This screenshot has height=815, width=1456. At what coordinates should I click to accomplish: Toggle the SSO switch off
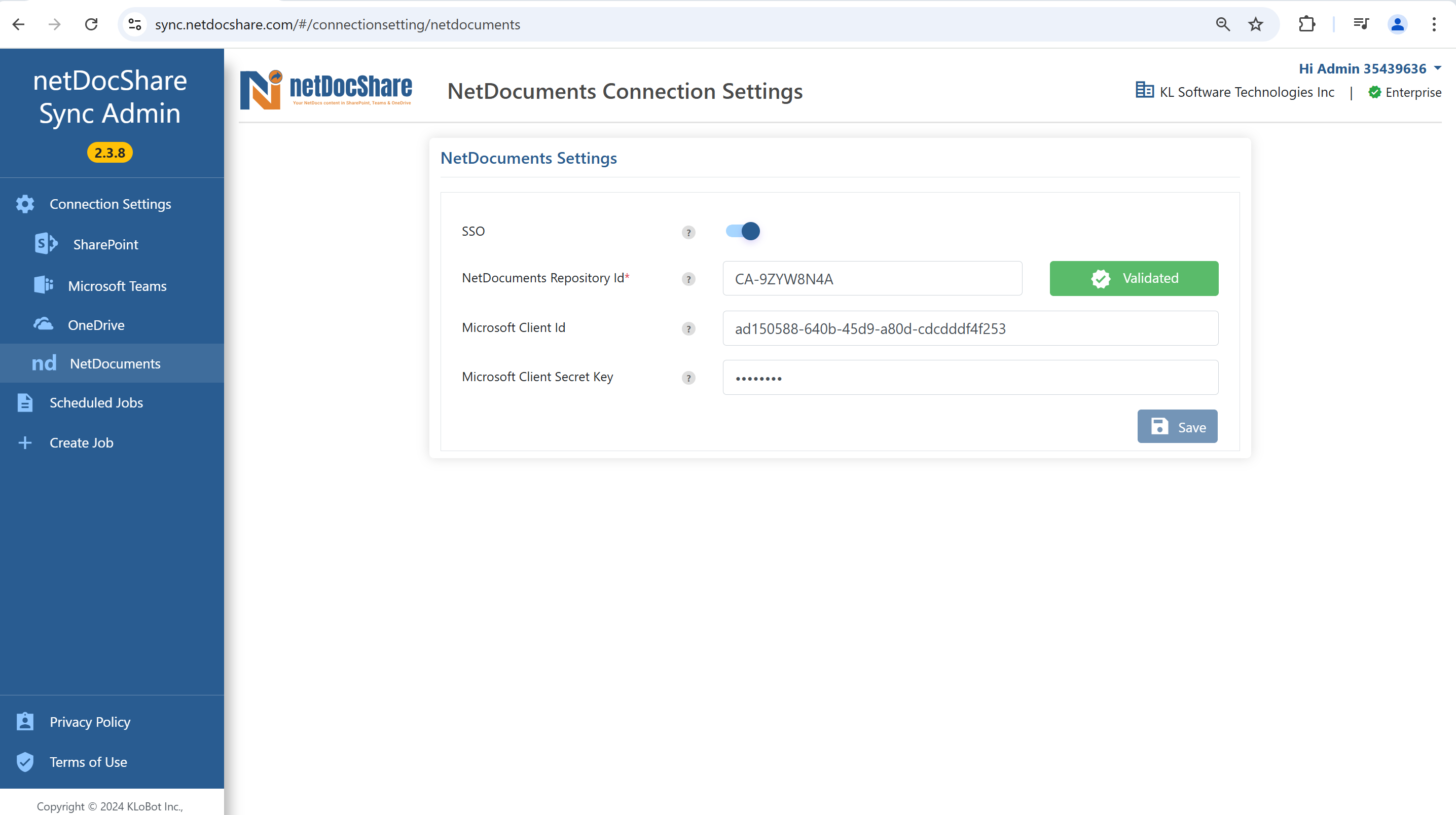pos(743,231)
